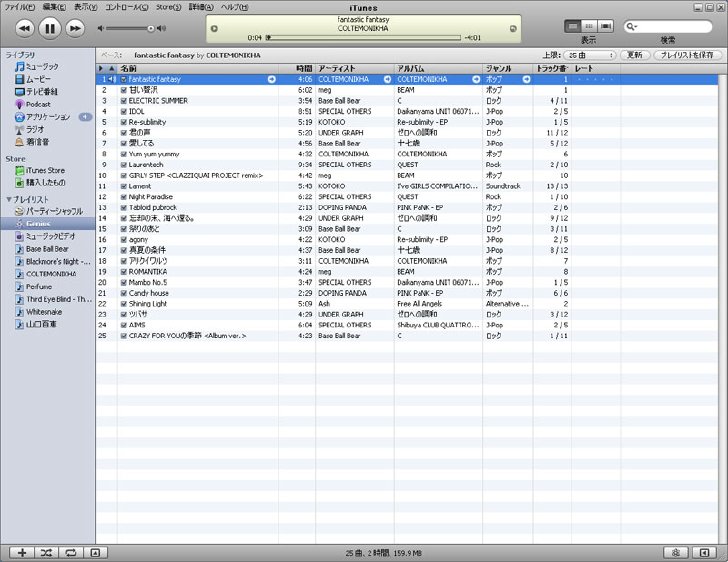Adjust the volume slider knob
Viewport: 728px width, 562px height.
[151, 29]
